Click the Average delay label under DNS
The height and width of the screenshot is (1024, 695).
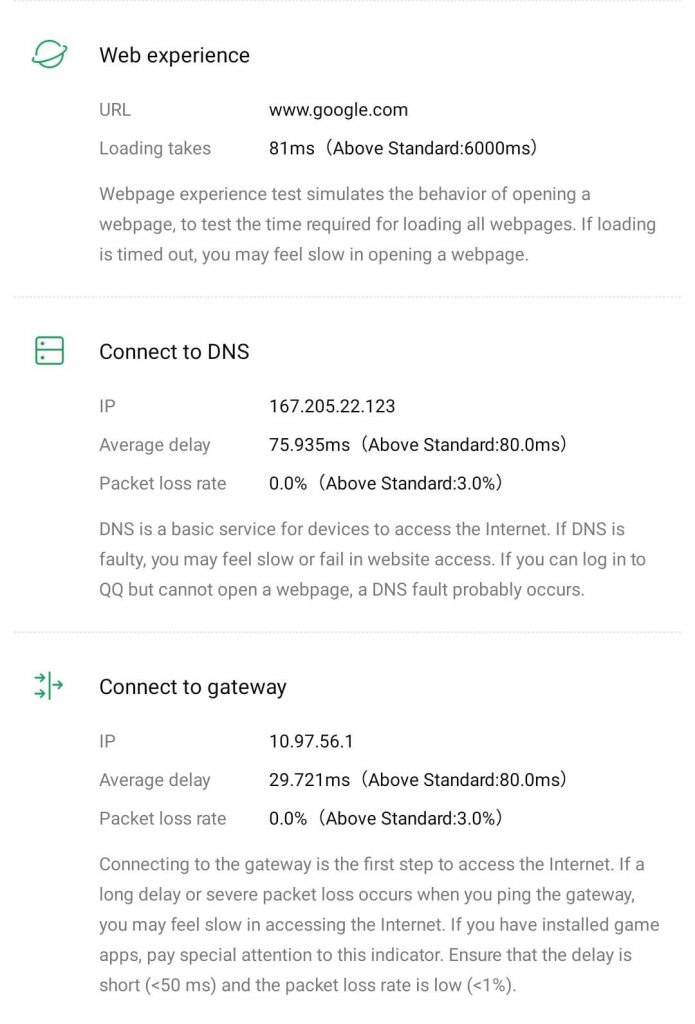point(155,445)
